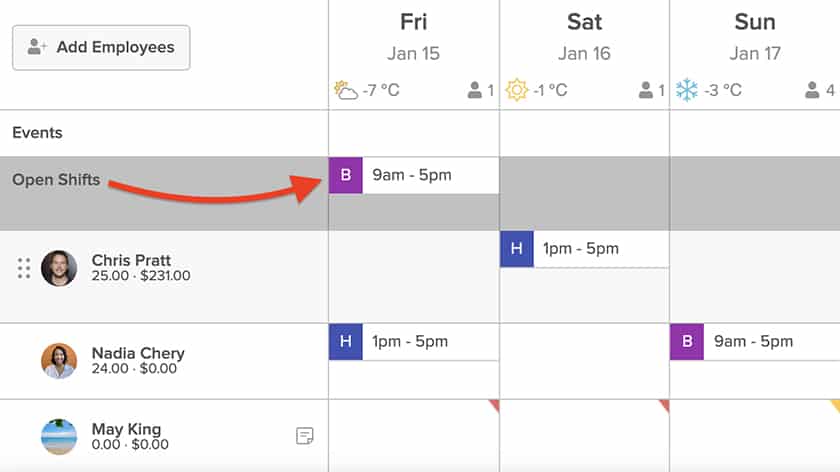The width and height of the screenshot is (840, 472).
Task: Click May King's beach avatar
Action: [59, 437]
